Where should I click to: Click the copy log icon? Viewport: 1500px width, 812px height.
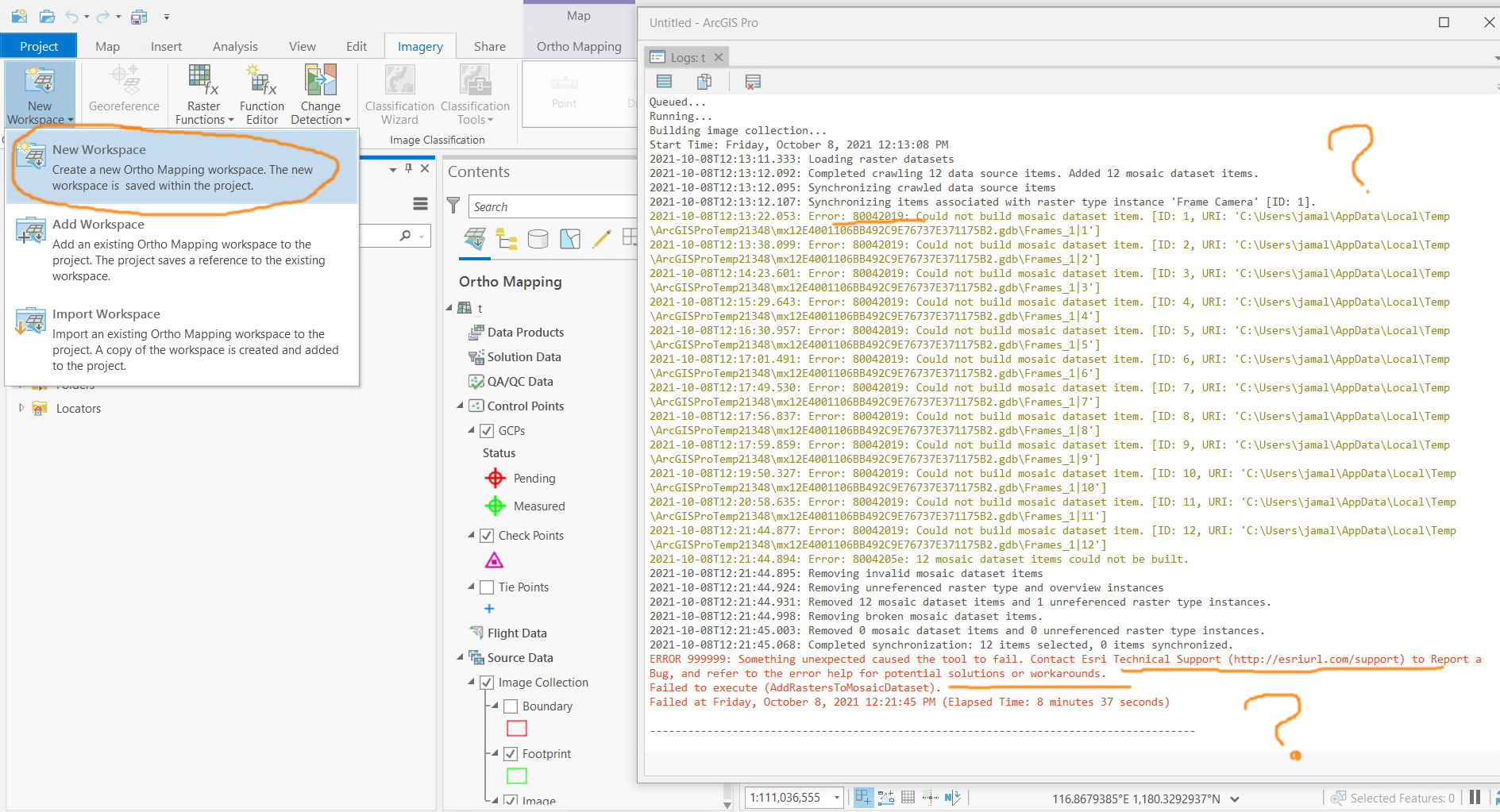click(704, 81)
